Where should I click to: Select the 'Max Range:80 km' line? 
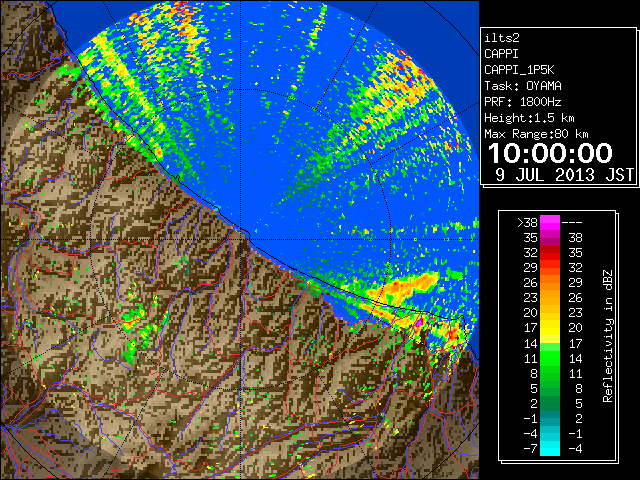pyautogui.click(x=536, y=134)
